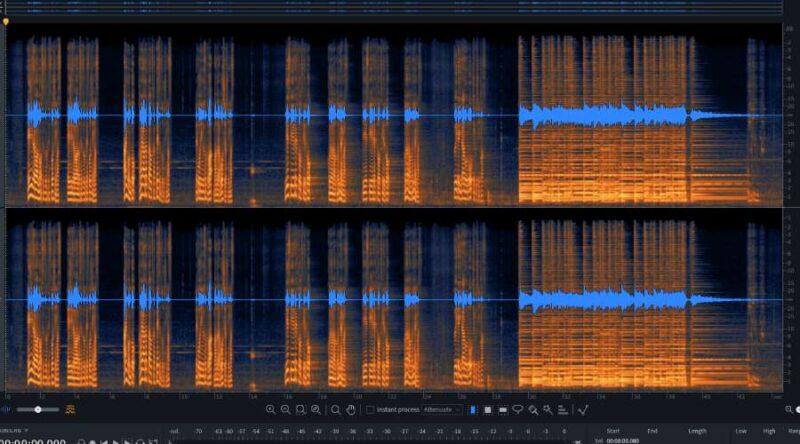Click the waveform view icon left of slider
This screenshot has height=444, width=800.
7,410
